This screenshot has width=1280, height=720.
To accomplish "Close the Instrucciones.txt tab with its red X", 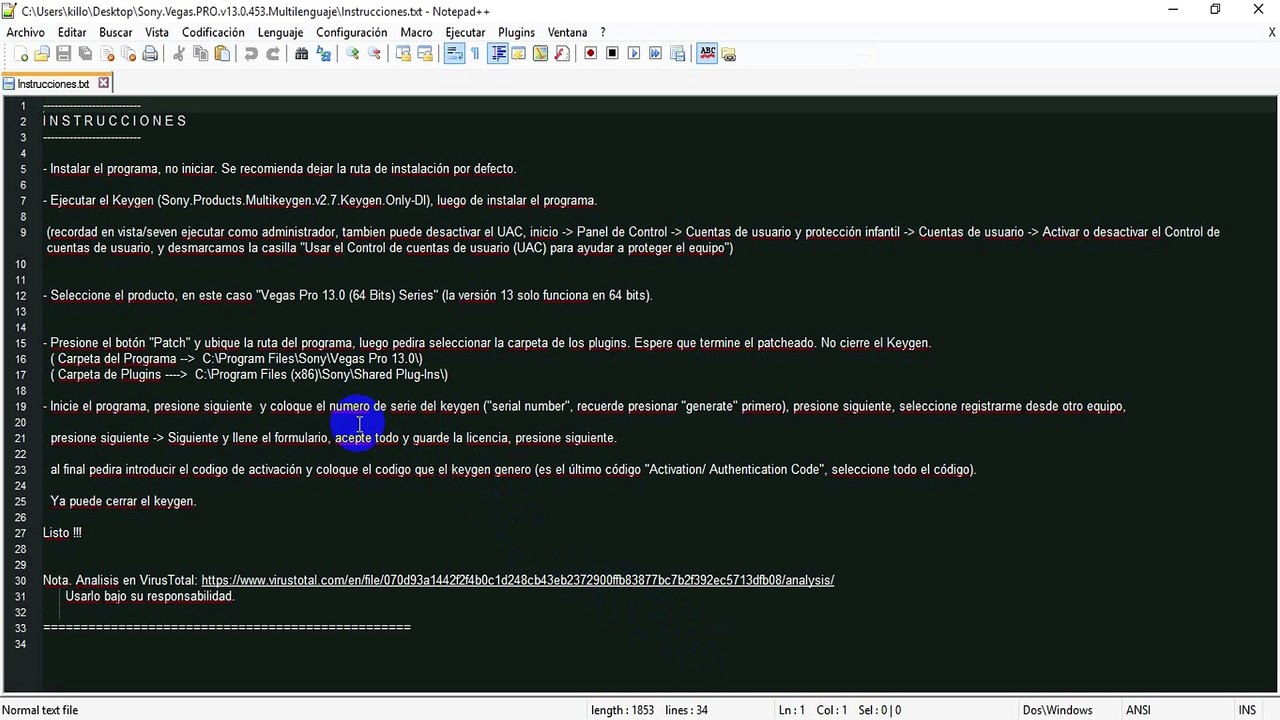I will pyautogui.click(x=103, y=84).
